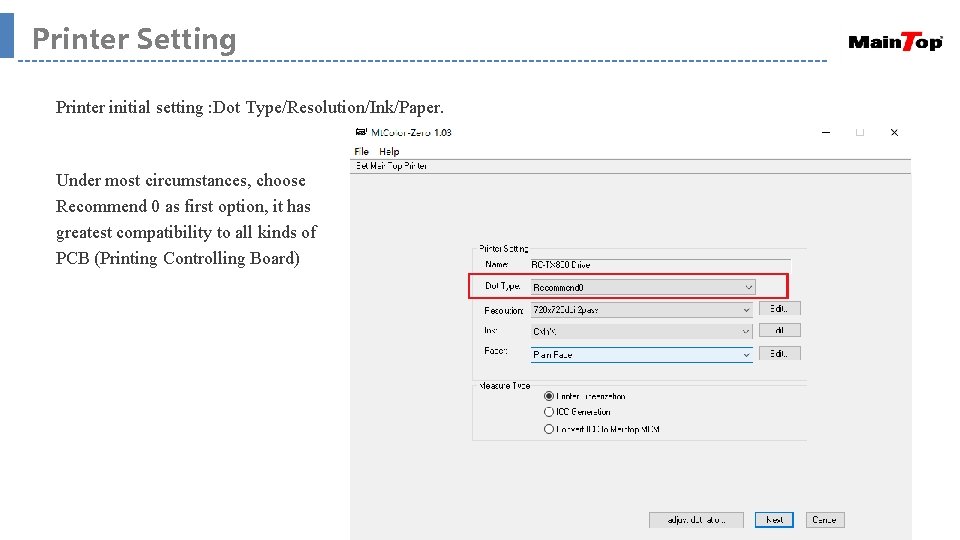
Task: Select the Convert ICC to Maintop MCM radio
Action: [549, 429]
